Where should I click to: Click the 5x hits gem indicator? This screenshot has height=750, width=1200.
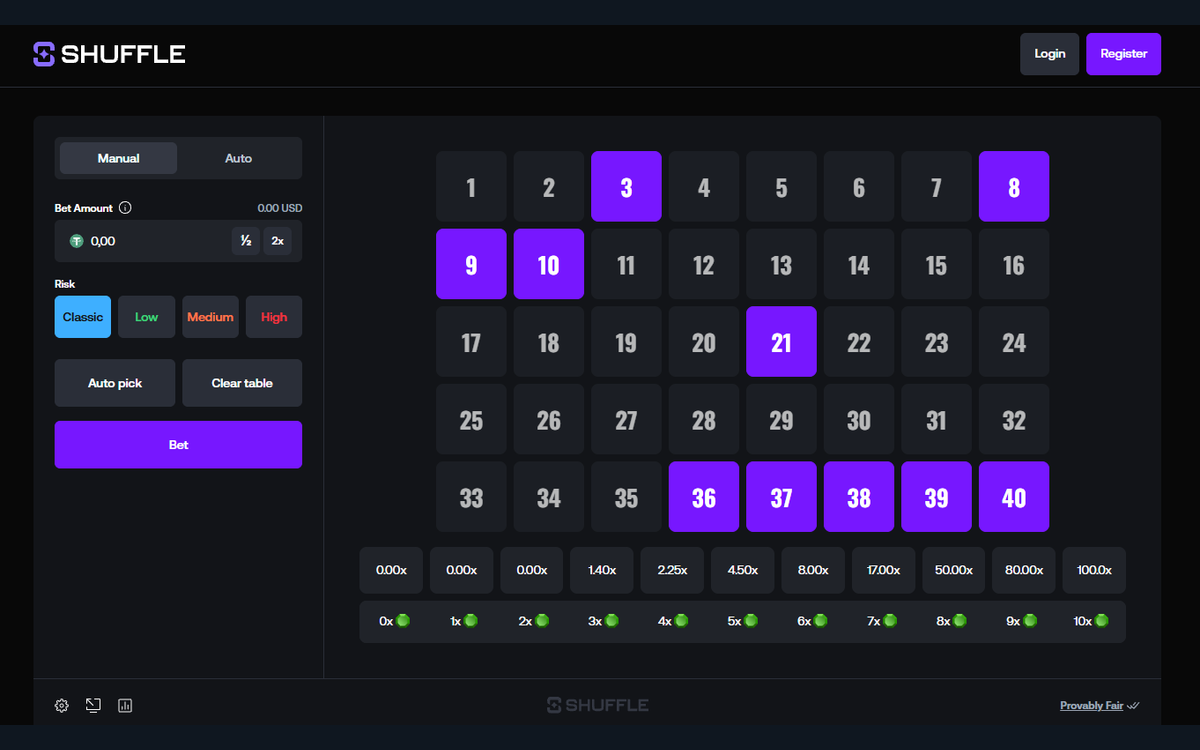pyautogui.click(x=742, y=621)
